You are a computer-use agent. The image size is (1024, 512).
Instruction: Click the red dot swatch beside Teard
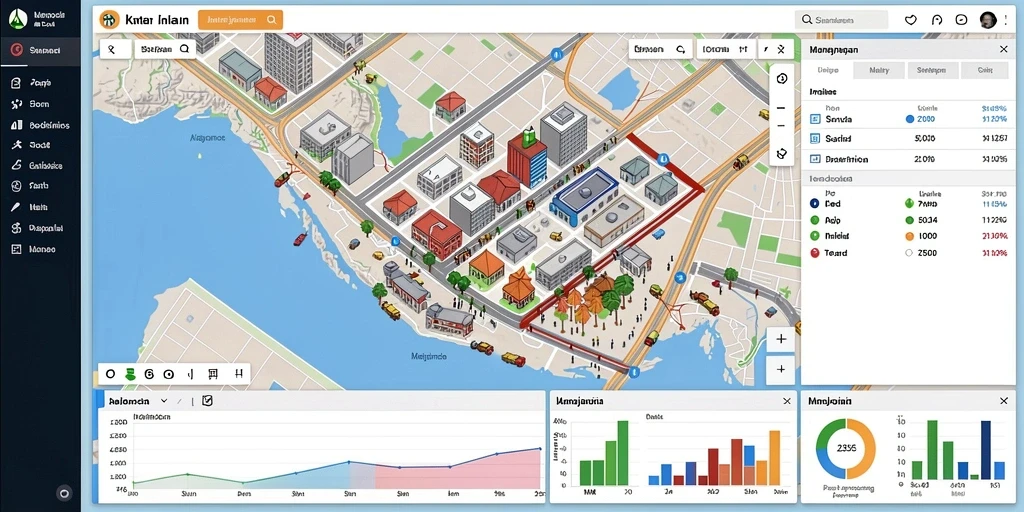(814, 253)
